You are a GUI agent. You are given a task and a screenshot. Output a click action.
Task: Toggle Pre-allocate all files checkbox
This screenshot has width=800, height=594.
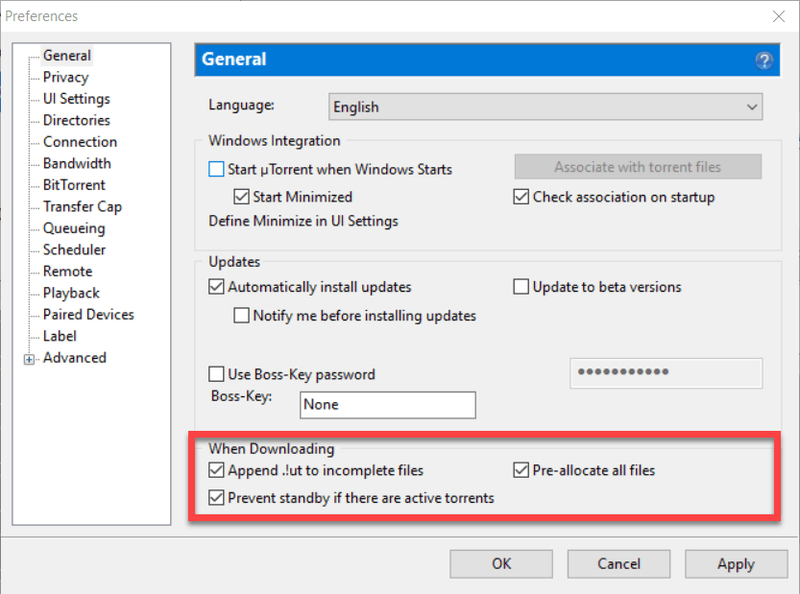(520, 469)
